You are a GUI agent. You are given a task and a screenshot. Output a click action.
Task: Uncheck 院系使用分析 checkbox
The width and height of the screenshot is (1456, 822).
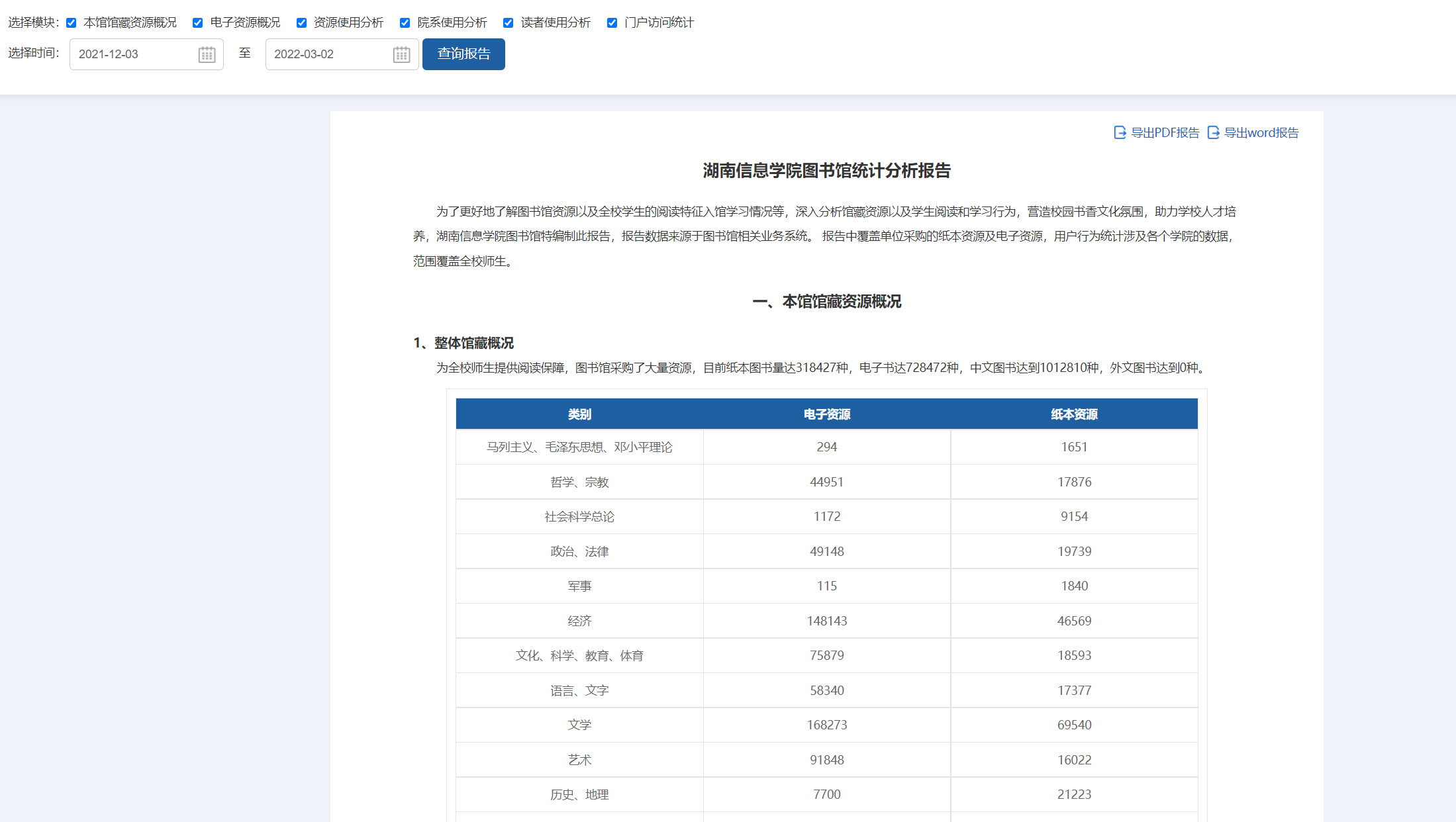[405, 23]
